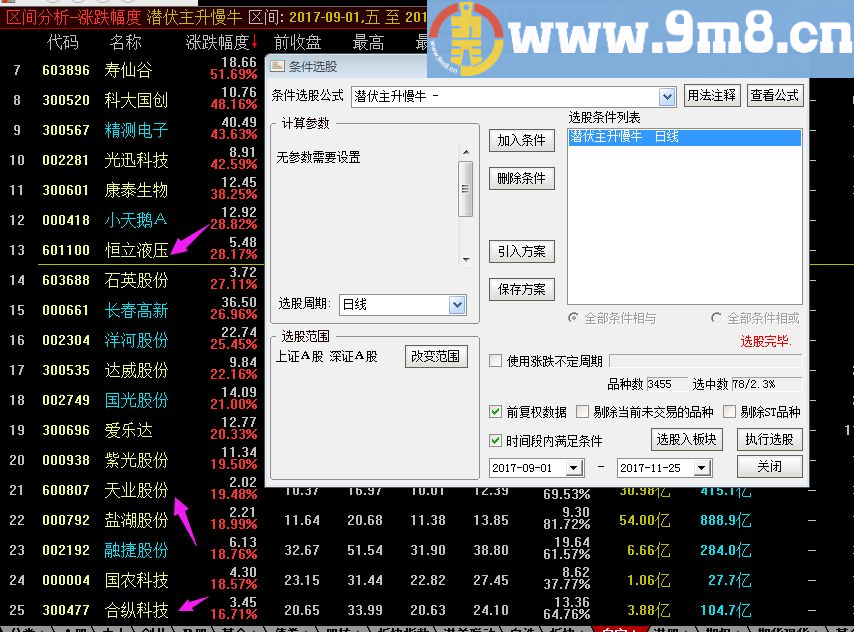Click the 用法注释 button

coord(711,96)
